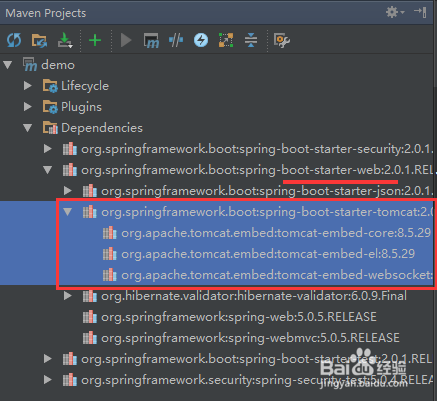
Task: Select the Dependencies row
Action: coord(218,128)
